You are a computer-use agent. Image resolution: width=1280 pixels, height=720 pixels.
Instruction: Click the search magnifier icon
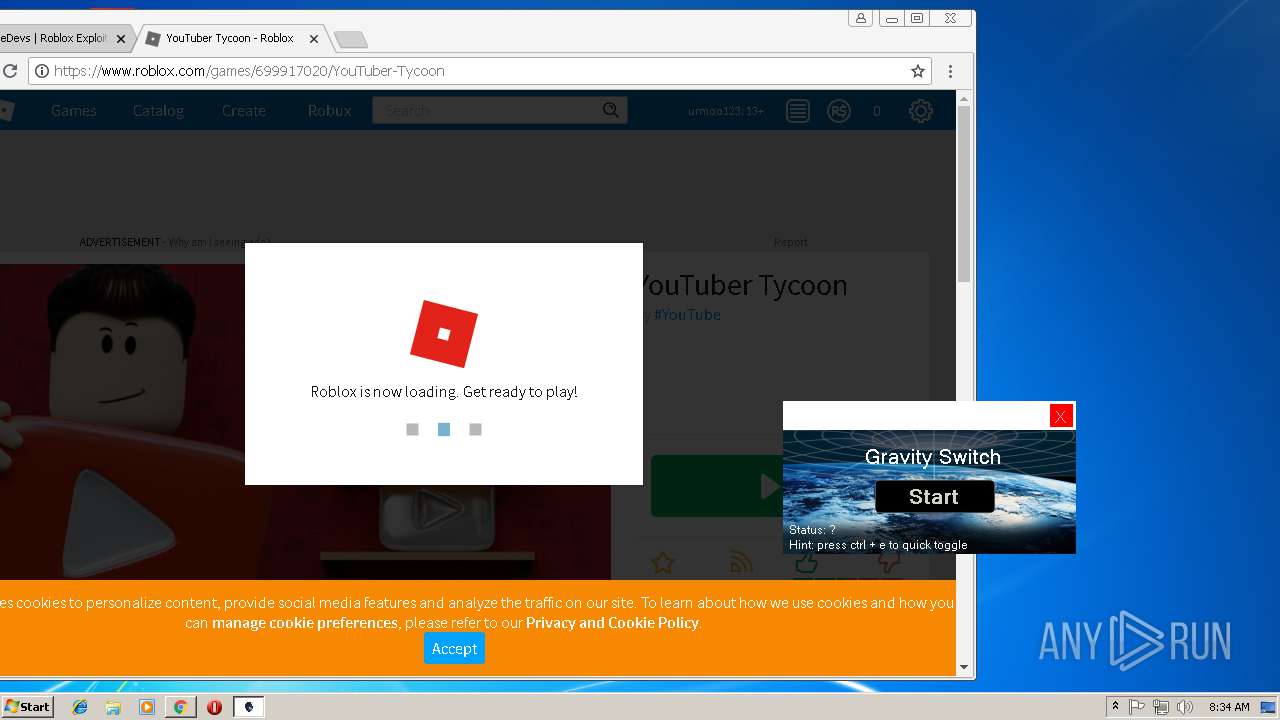pyautogui.click(x=611, y=110)
